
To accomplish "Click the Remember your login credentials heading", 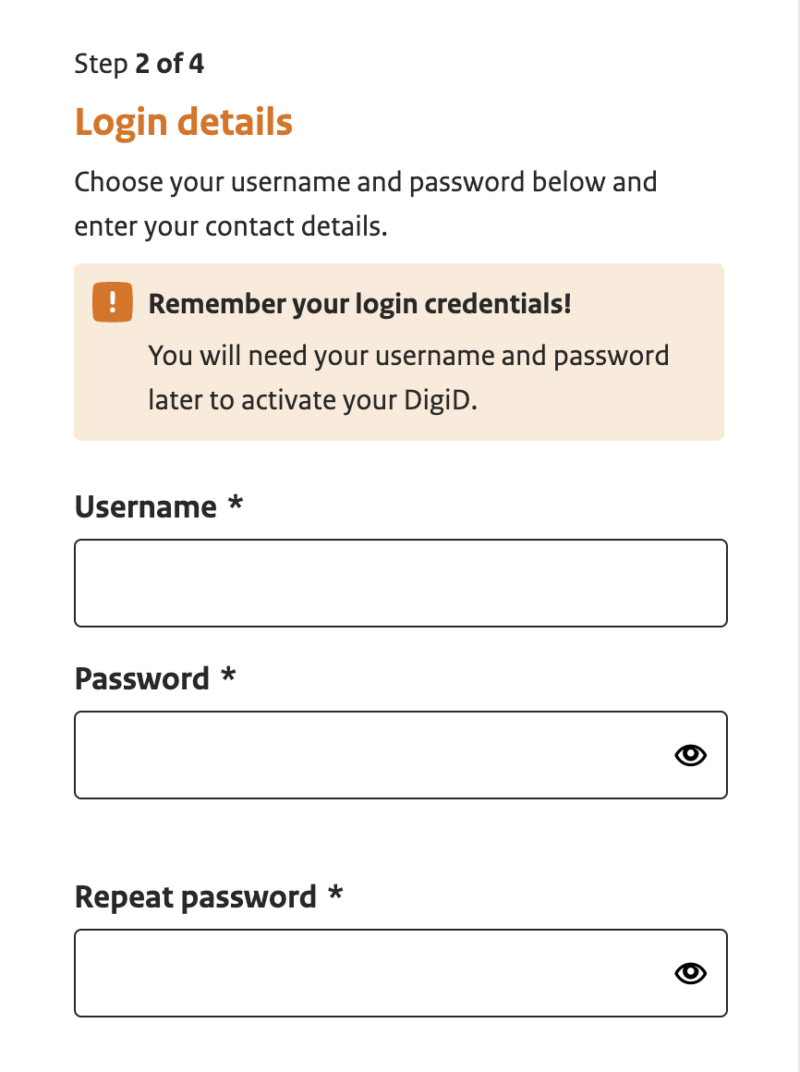I will [x=360, y=304].
